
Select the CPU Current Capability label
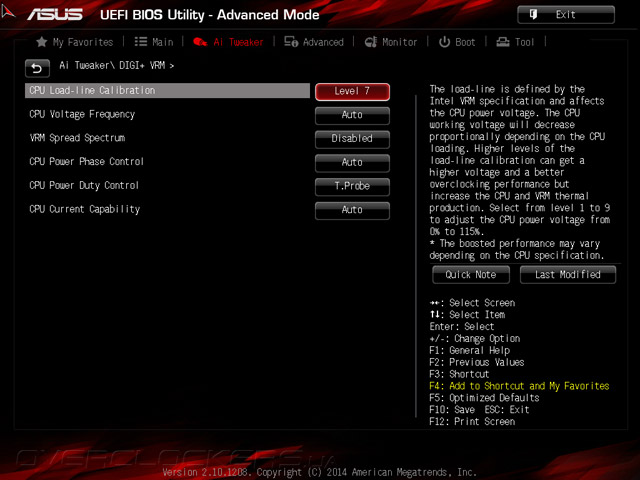click(x=84, y=209)
